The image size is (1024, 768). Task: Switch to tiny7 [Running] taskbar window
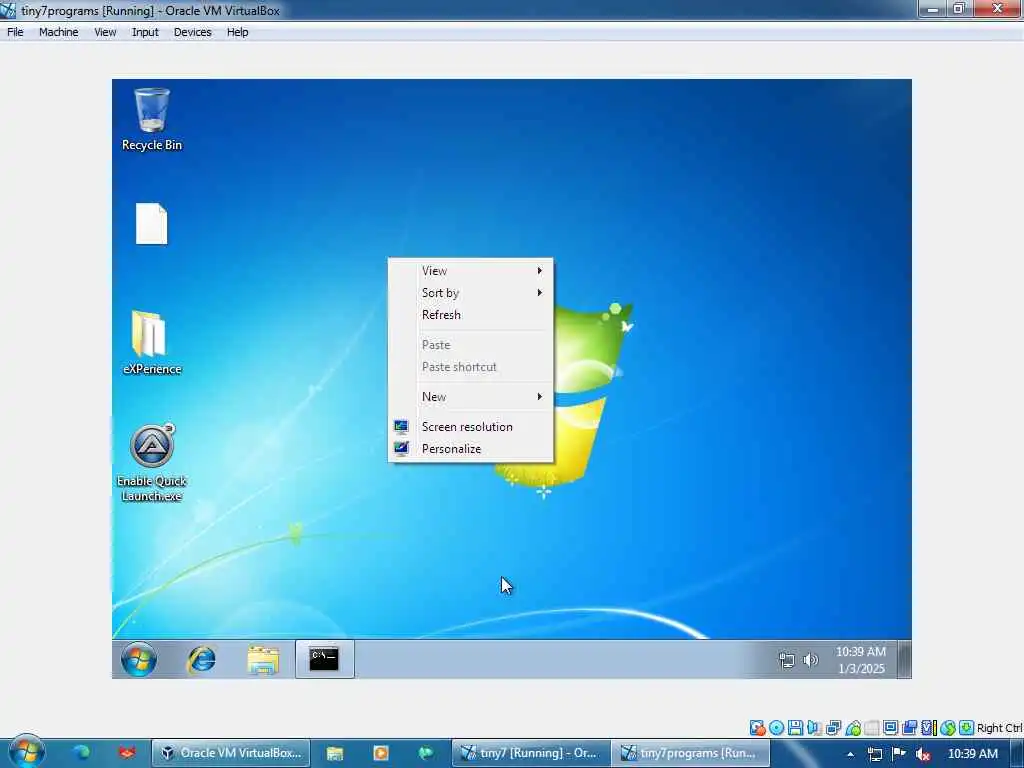click(531, 753)
